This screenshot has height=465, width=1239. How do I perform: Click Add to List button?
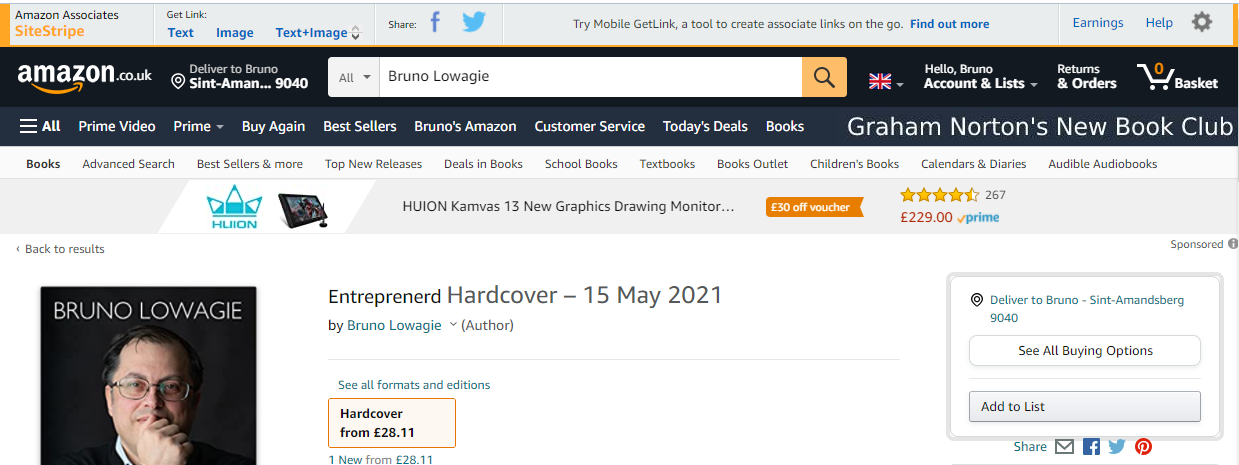(x=1085, y=407)
